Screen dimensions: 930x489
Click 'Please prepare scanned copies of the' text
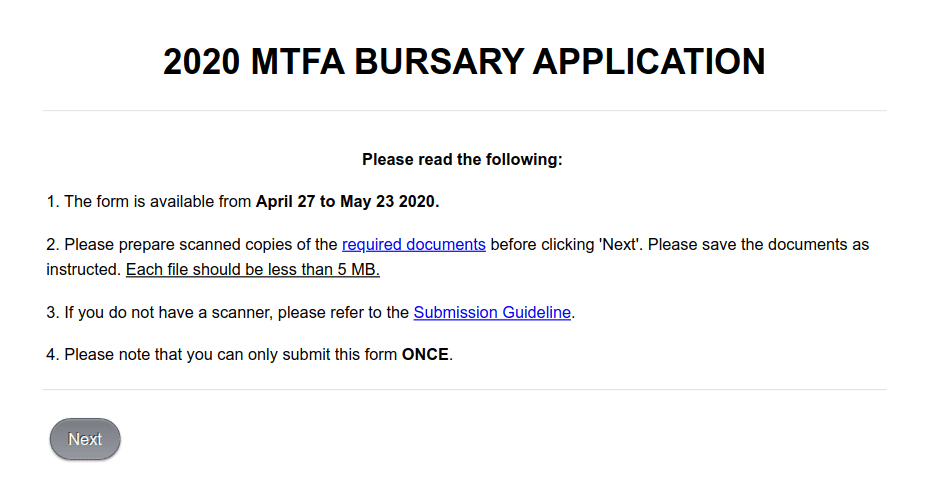[201, 244]
